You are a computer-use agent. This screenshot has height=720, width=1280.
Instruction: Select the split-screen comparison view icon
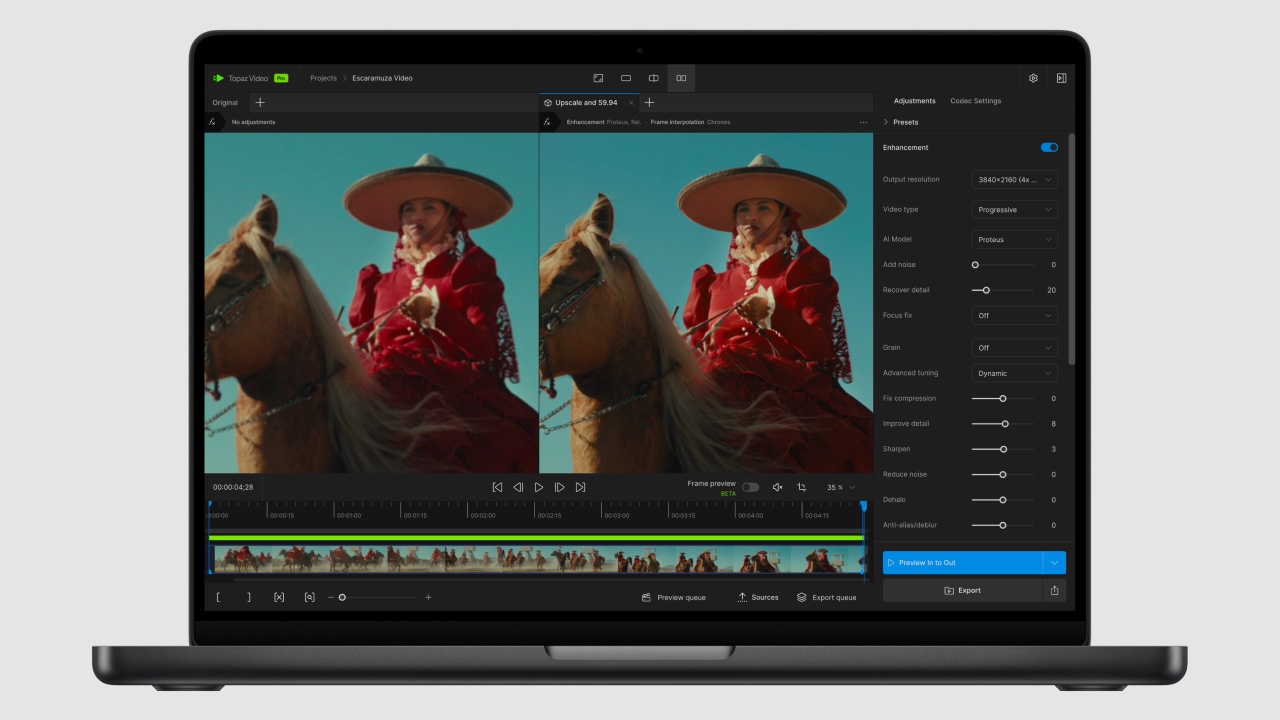(x=653, y=78)
